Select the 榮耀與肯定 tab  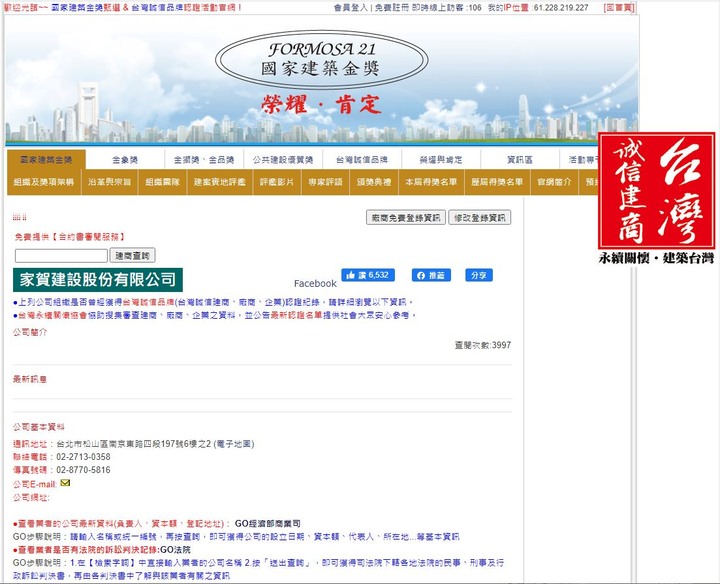click(441, 160)
